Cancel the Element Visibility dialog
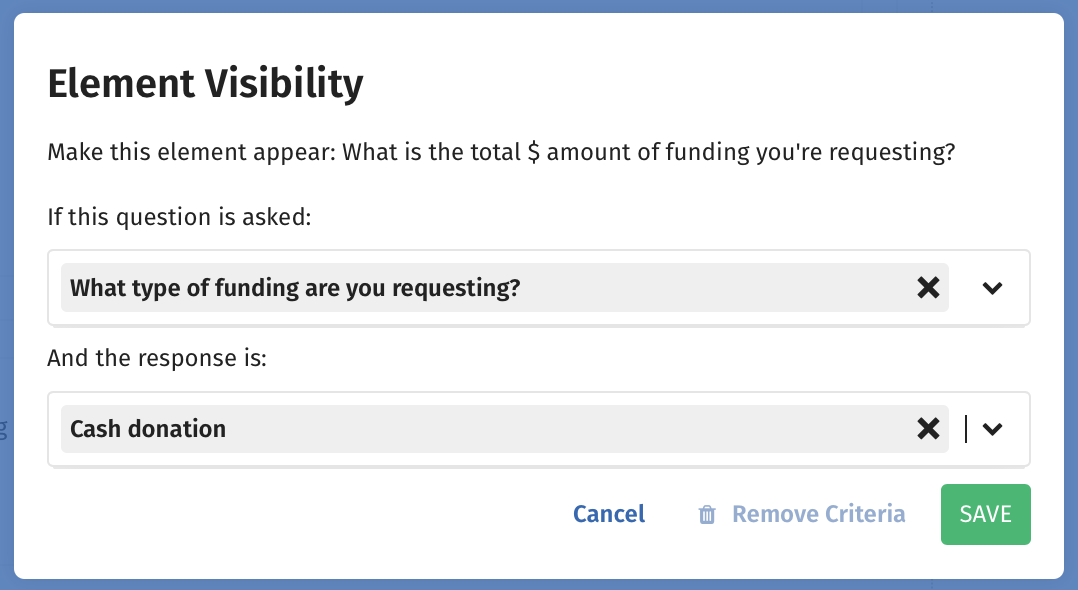This screenshot has height=590, width=1078. (609, 514)
